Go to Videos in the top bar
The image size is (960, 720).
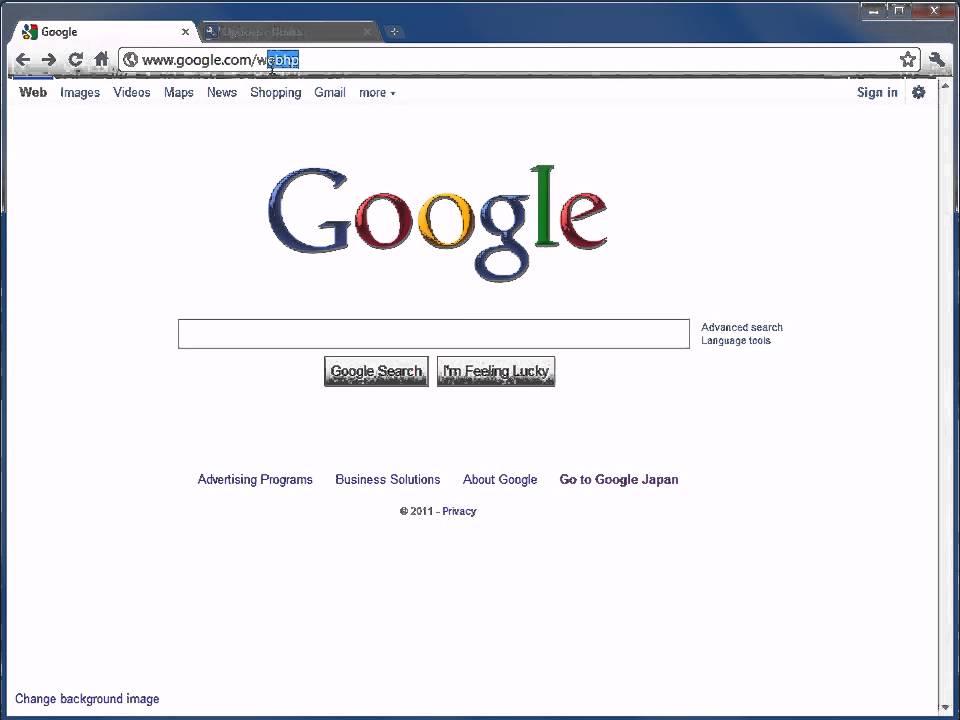point(132,92)
